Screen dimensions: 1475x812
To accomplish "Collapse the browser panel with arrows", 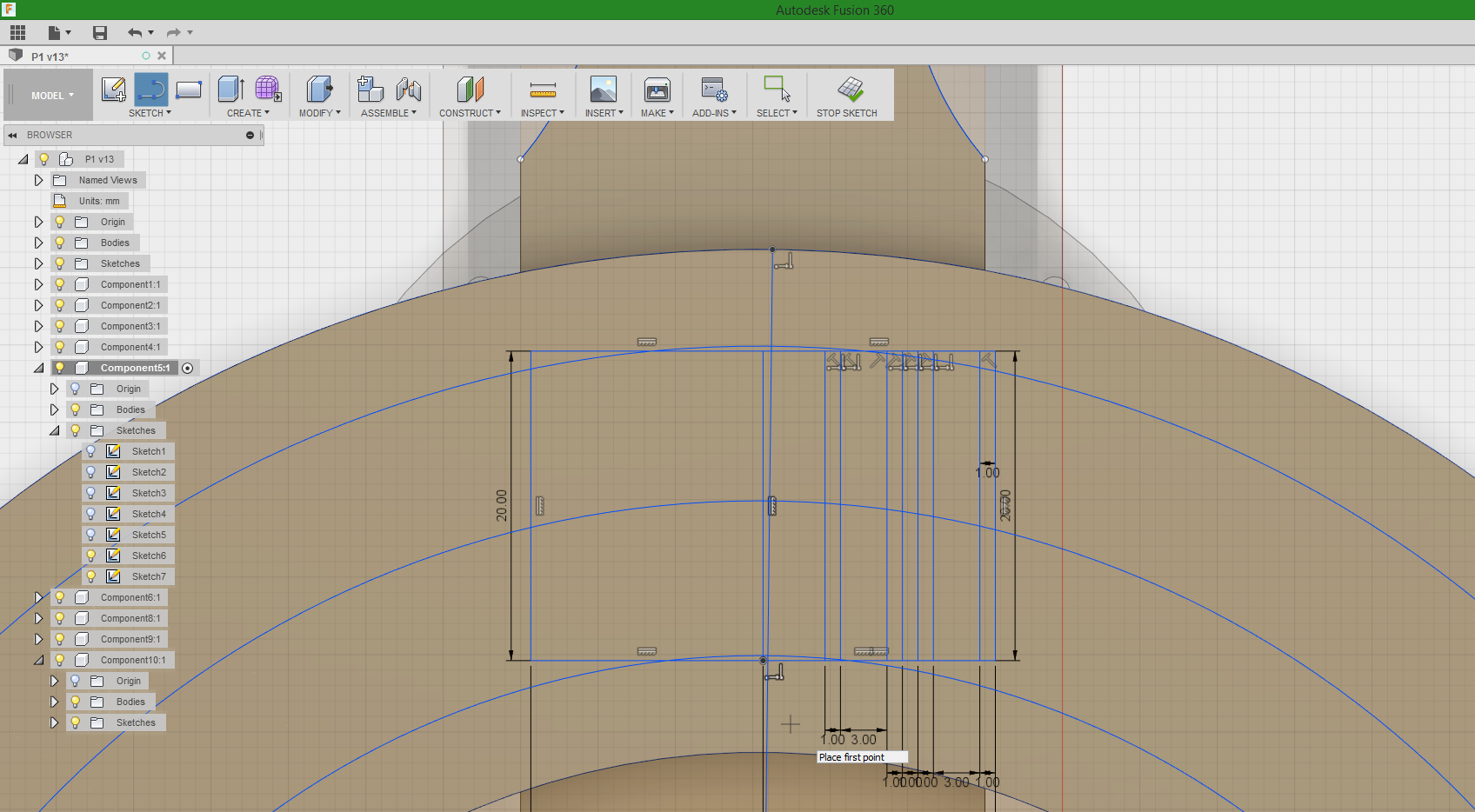I will (12, 135).
